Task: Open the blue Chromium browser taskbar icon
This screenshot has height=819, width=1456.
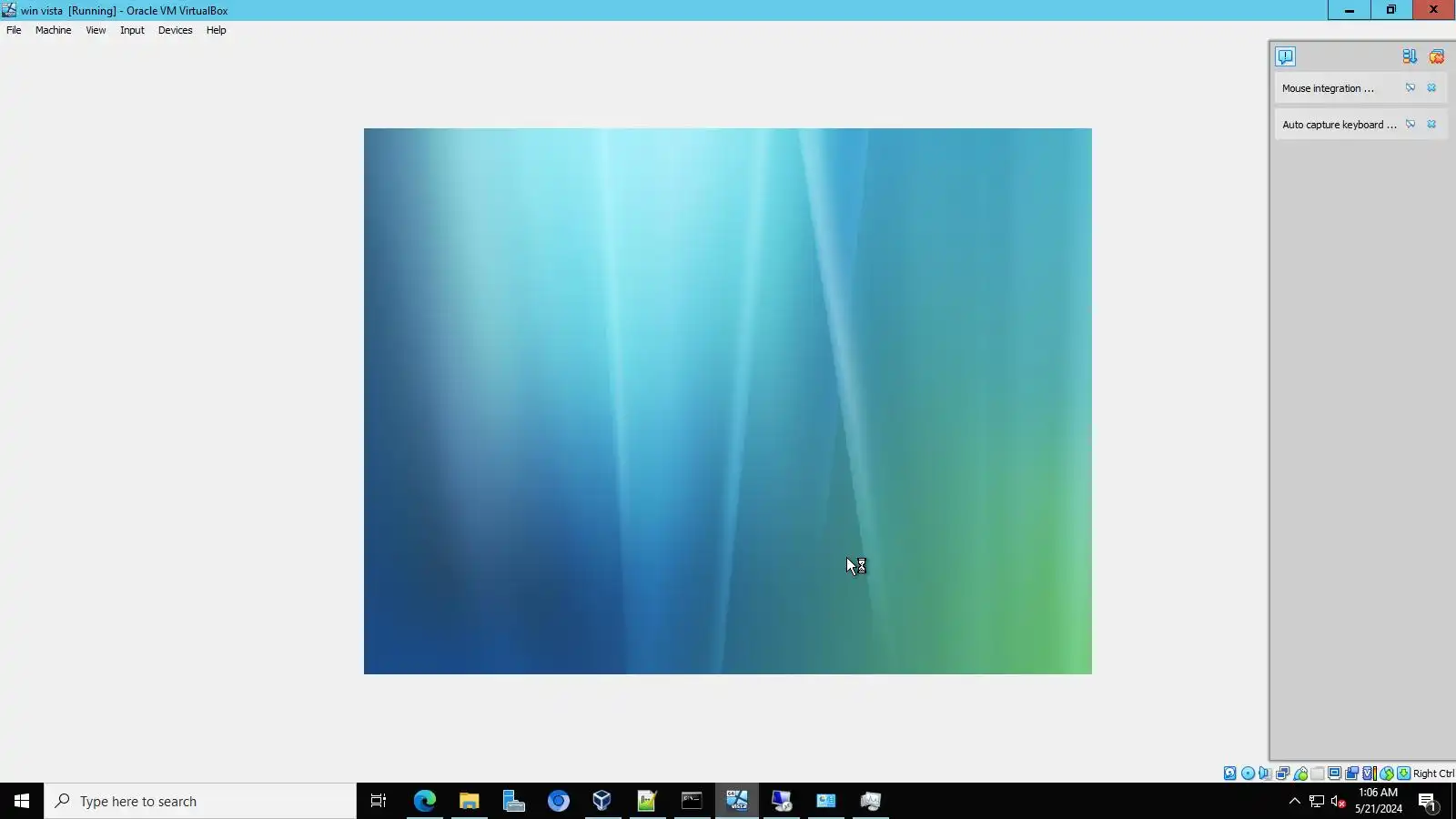Action: coord(559,801)
